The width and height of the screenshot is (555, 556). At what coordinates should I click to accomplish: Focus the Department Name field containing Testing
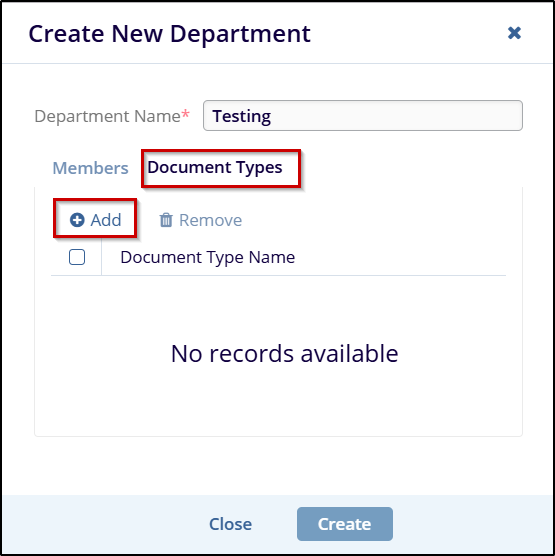(x=362, y=116)
